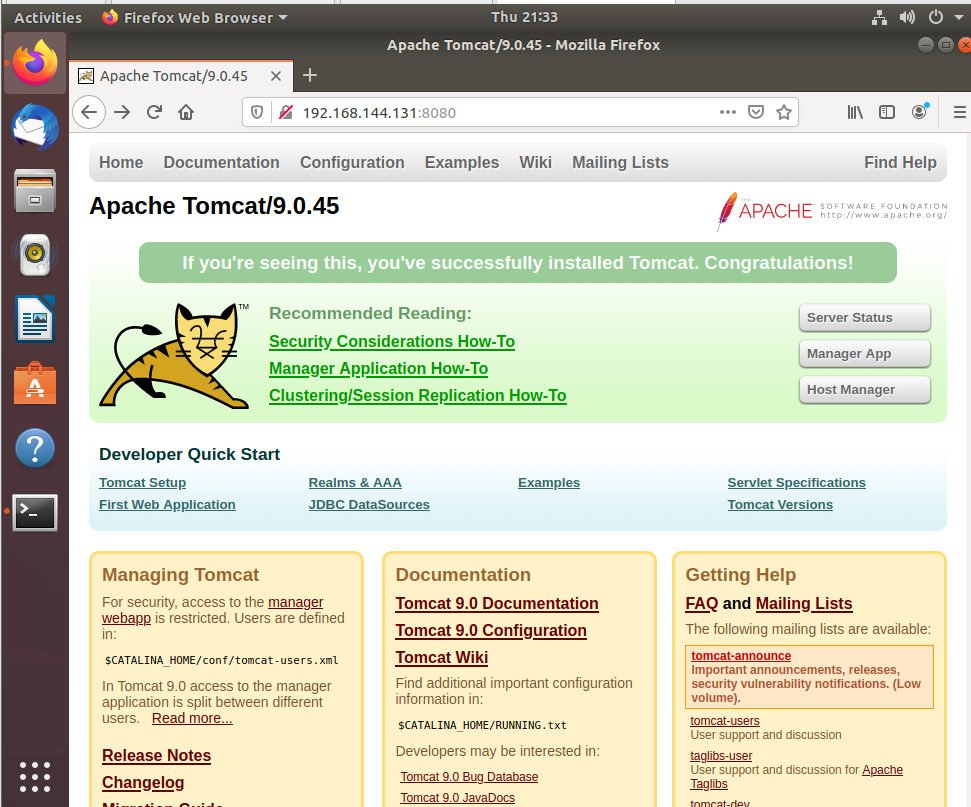Viewport: 971px width, 807px height.
Task: Open JDBC DataSources link
Action: [x=369, y=505]
